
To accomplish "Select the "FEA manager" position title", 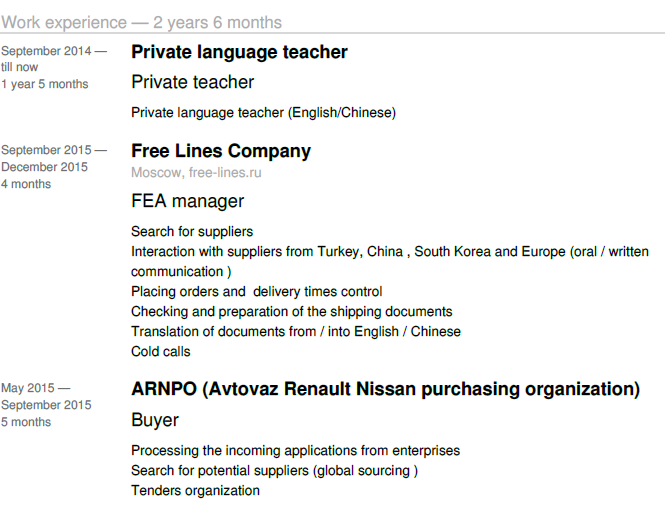I will pos(187,201).
